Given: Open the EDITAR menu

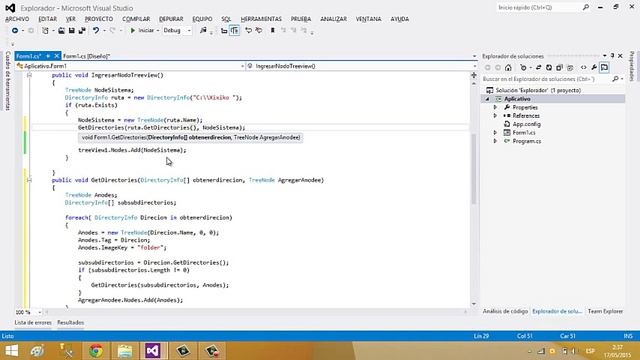Looking at the screenshot, I should 48,19.
